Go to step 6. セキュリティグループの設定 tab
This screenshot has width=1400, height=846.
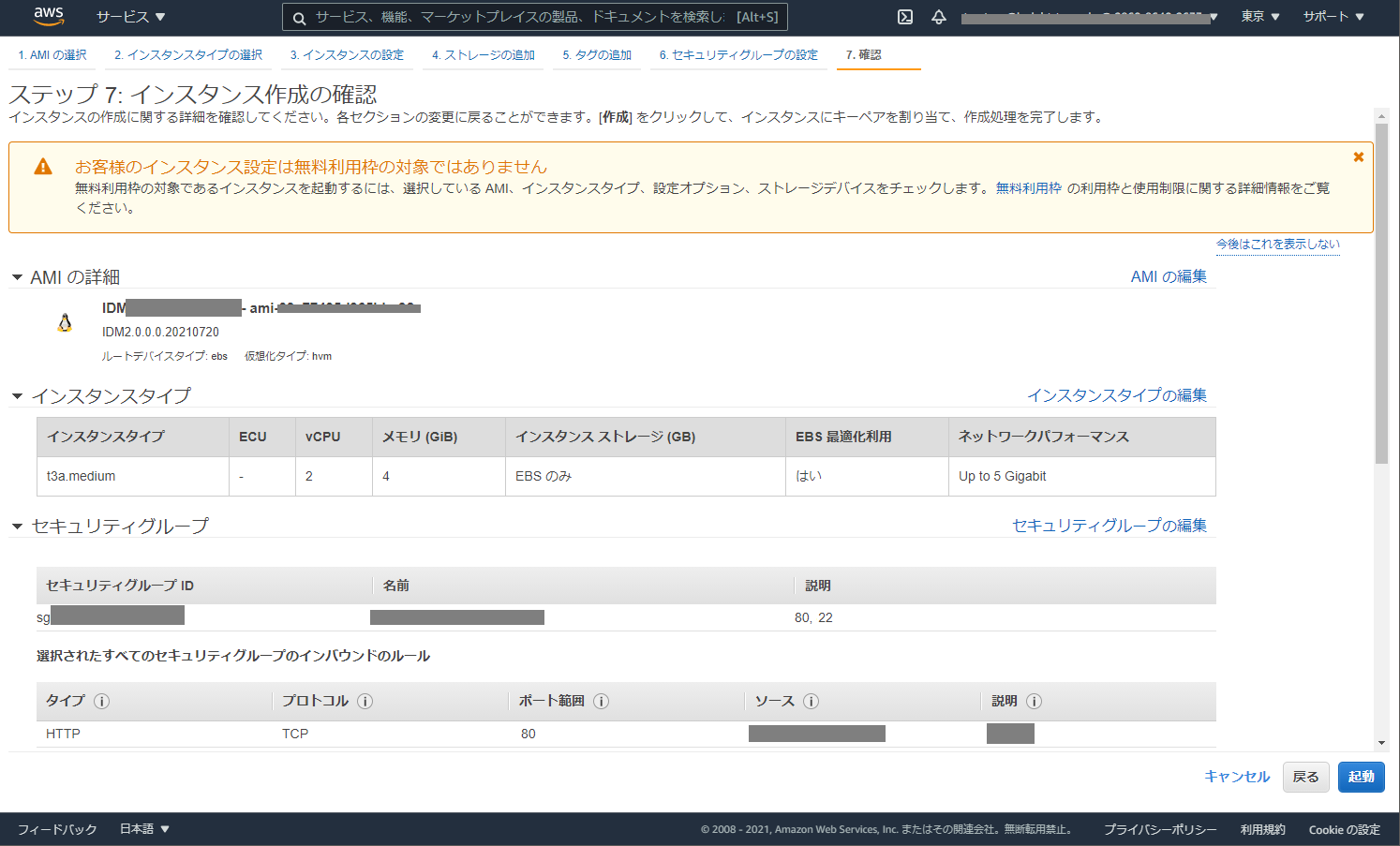(x=738, y=55)
